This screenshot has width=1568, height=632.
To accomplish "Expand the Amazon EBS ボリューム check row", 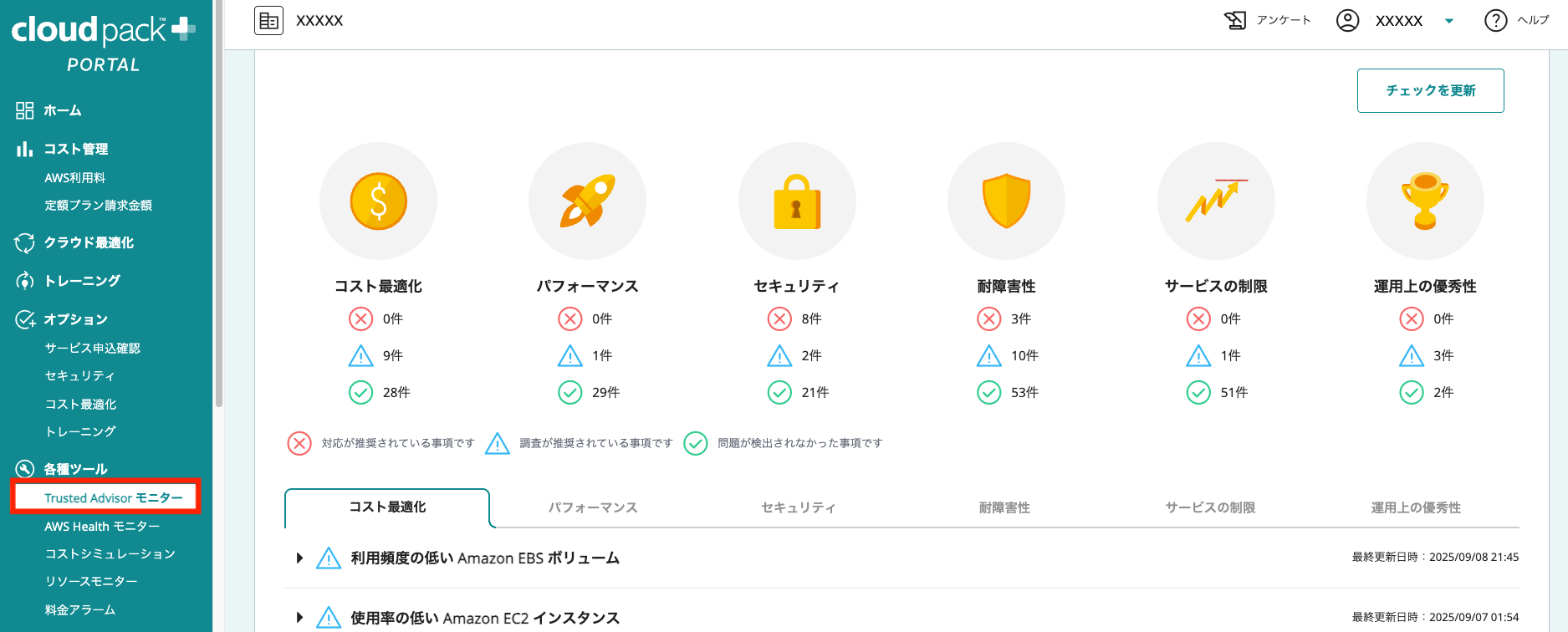I will 299,558.
